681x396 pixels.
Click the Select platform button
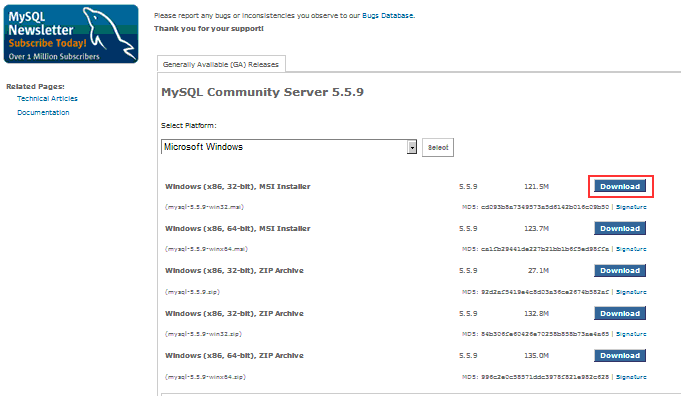[438, 148]
